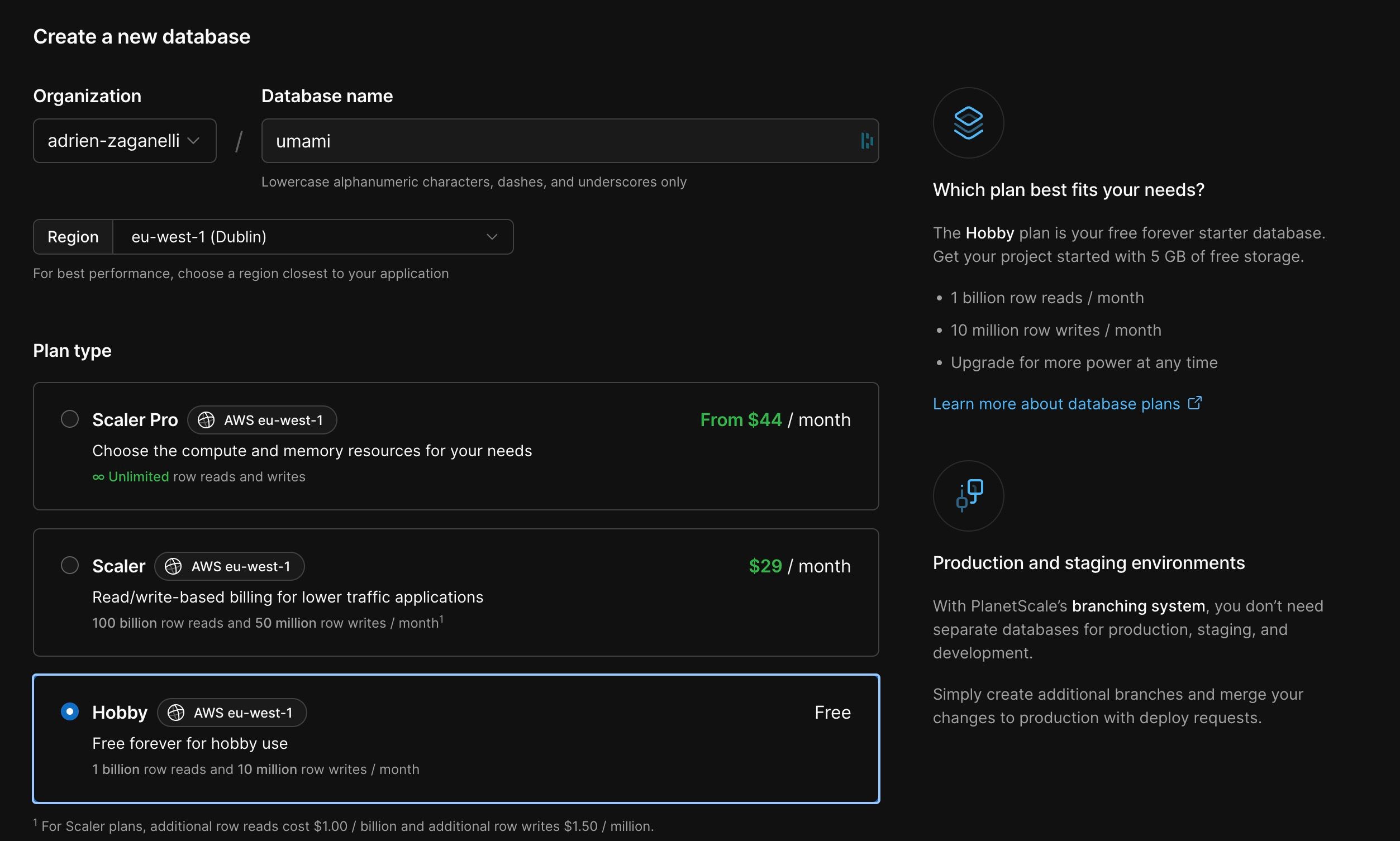The image size is (1400, 841).
Task: Click '100 billion row reads and 50 million' line
Action: coord(268,623)
